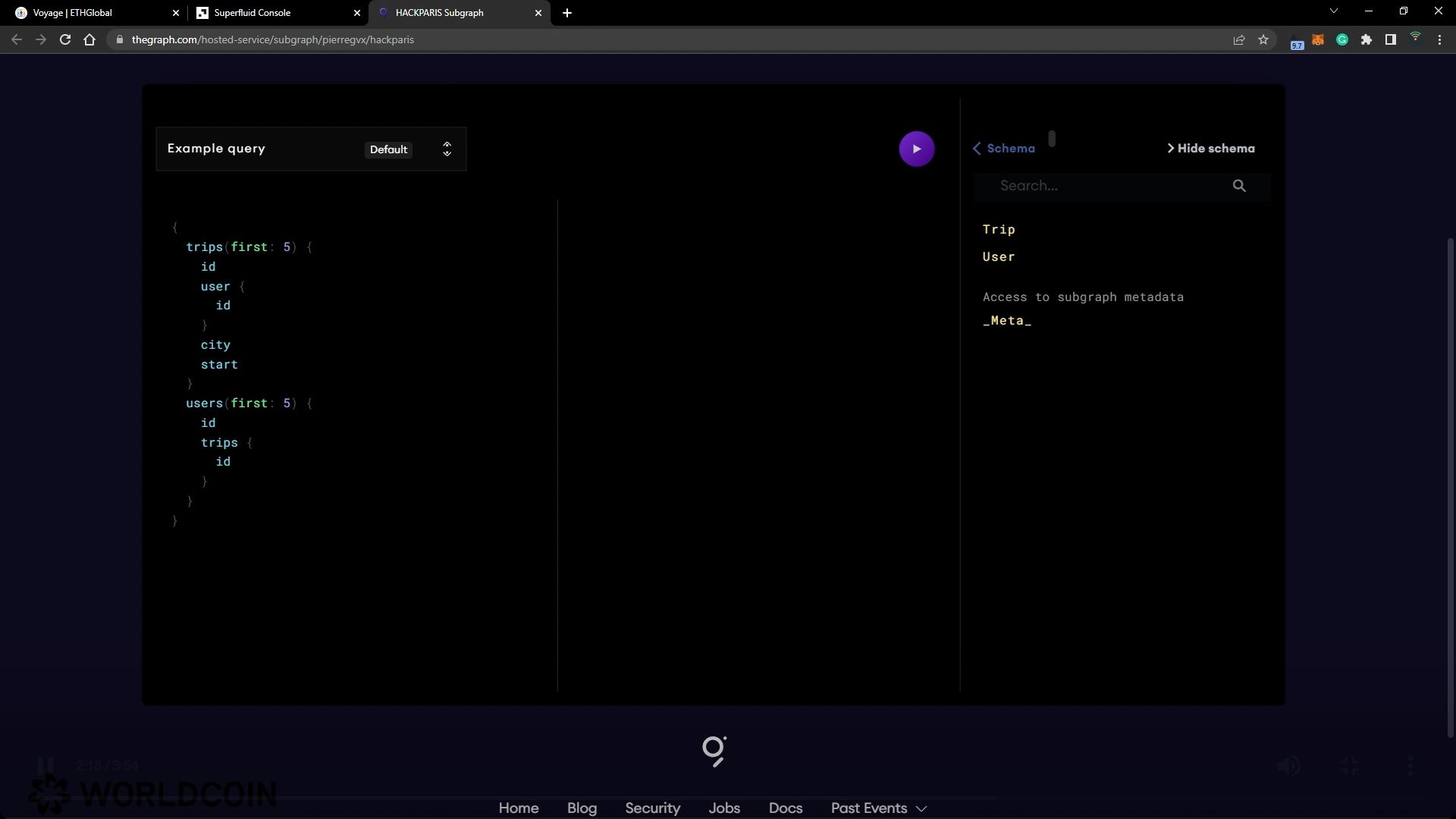This screenshot has height=819, width=1456.
Task: Open the Chrome three-dot menu
Action: pyautogui.click(x=1439, y=39)
